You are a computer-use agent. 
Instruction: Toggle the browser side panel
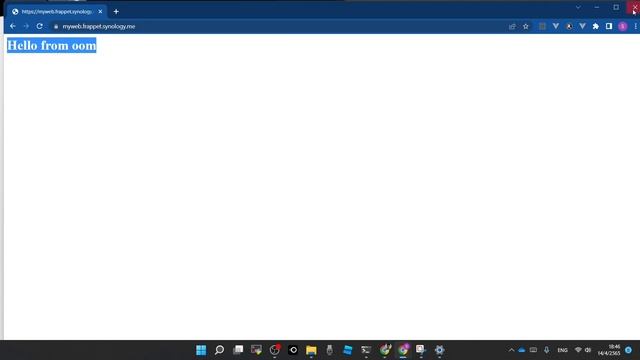tap(609, 27)
